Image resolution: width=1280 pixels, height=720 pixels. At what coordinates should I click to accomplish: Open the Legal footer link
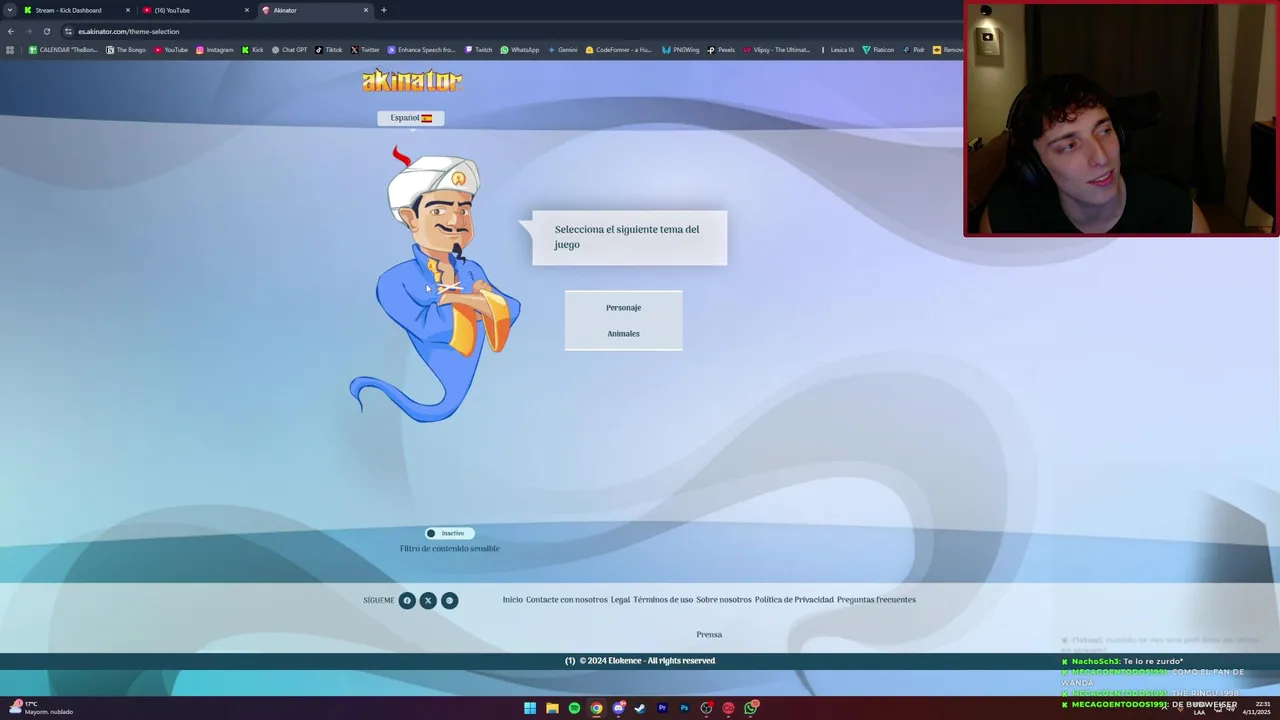pos(620,600)
